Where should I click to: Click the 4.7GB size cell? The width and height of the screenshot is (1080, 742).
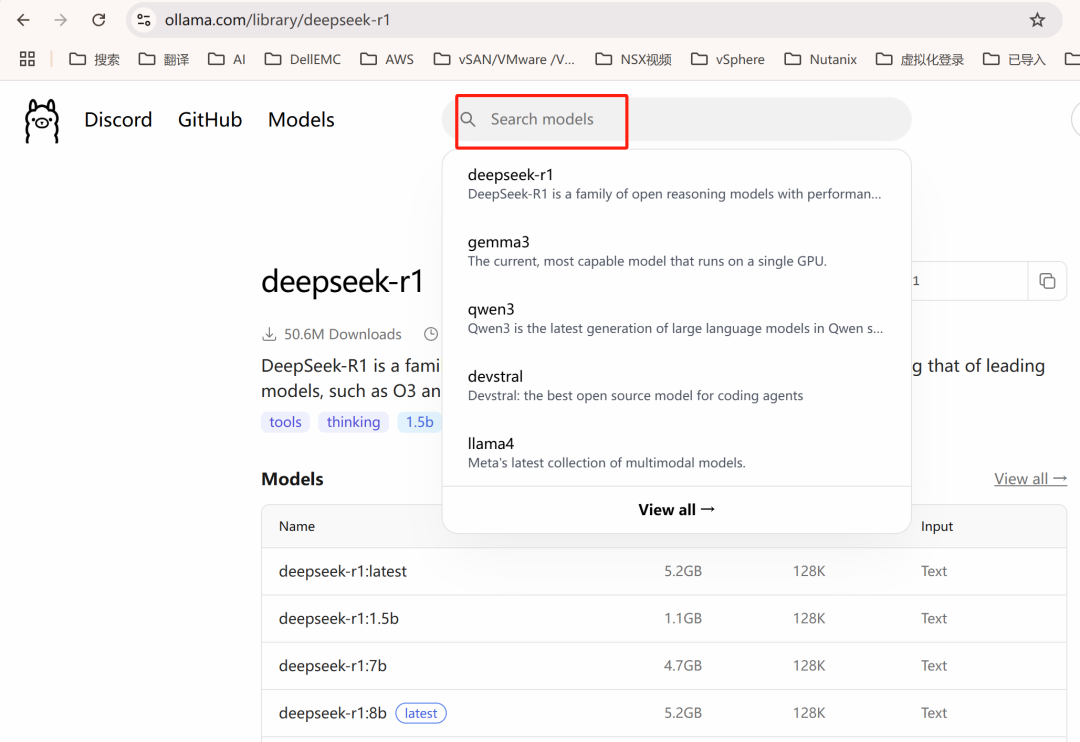[x=683, y=666]
